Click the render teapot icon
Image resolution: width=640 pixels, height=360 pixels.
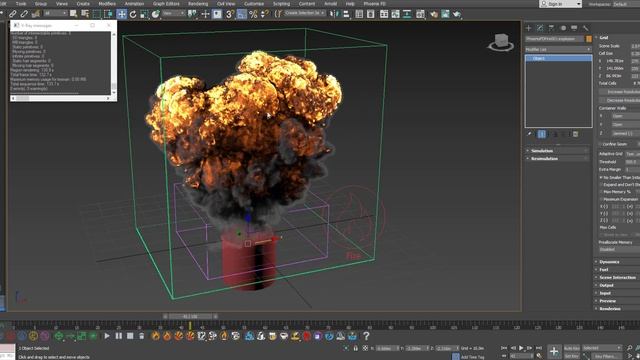[456, 14]
